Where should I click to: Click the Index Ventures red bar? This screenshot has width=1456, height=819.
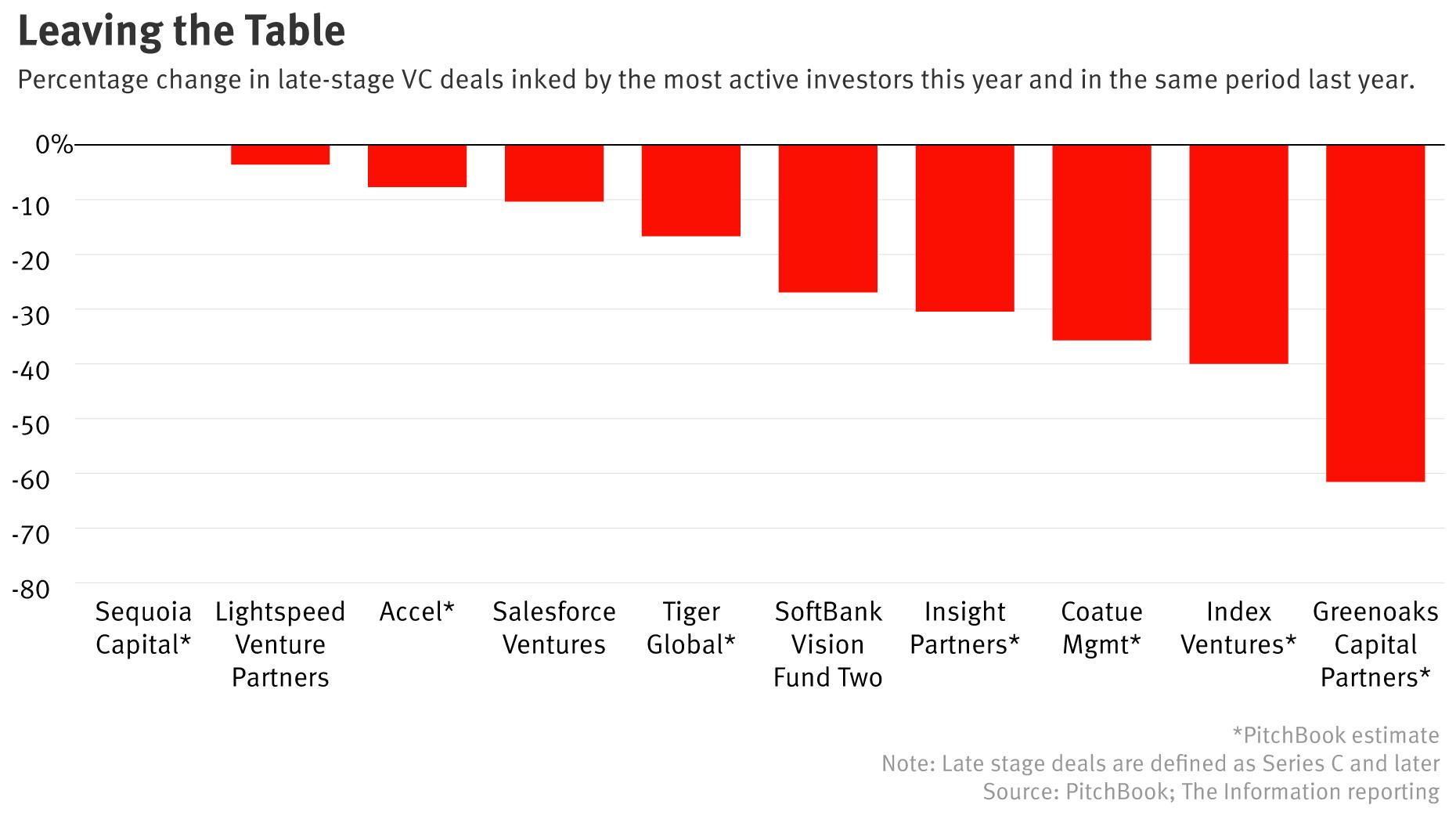1238,254
